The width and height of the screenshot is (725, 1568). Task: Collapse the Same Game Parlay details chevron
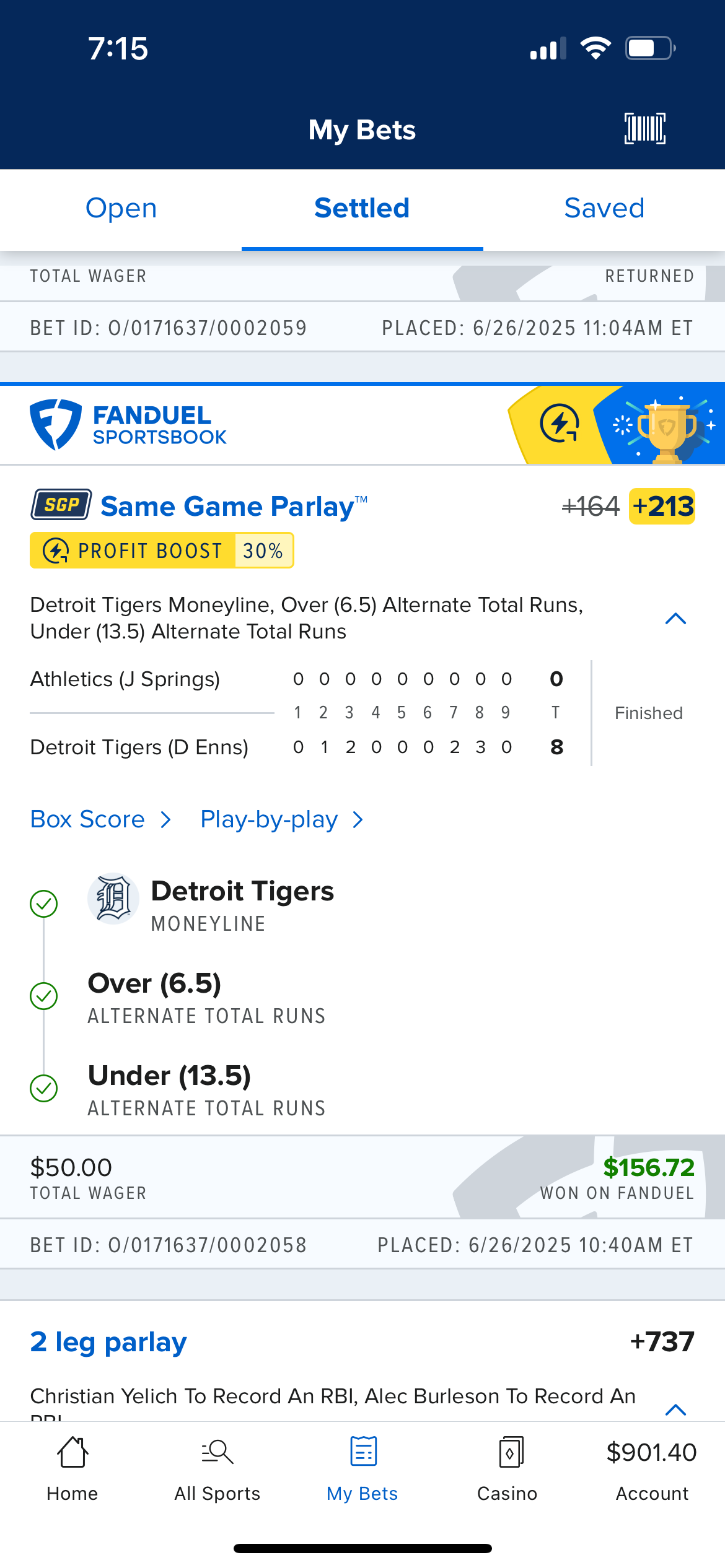click(x=675, y=618)
